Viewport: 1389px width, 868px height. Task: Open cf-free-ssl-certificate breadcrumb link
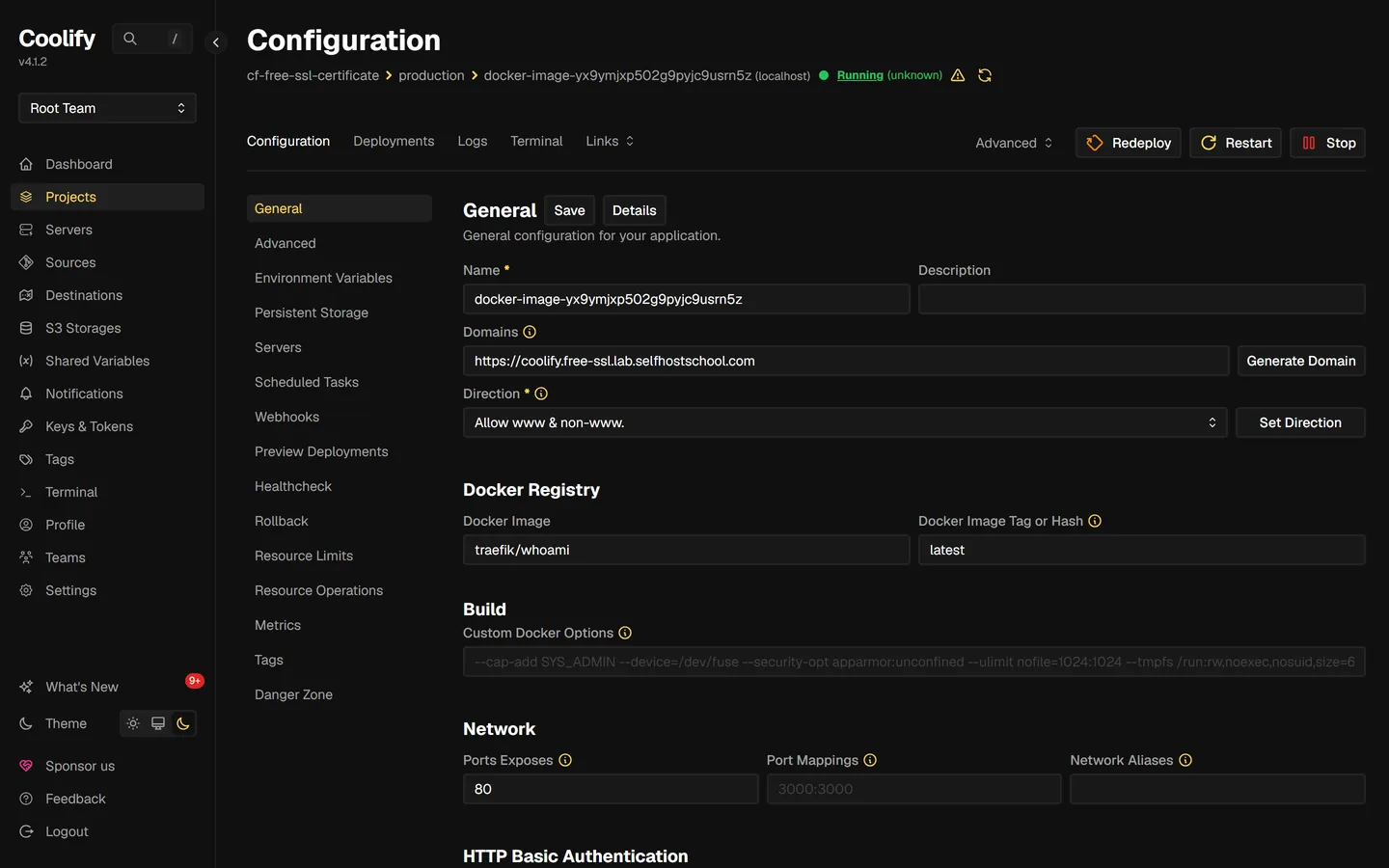click(313, 75)
